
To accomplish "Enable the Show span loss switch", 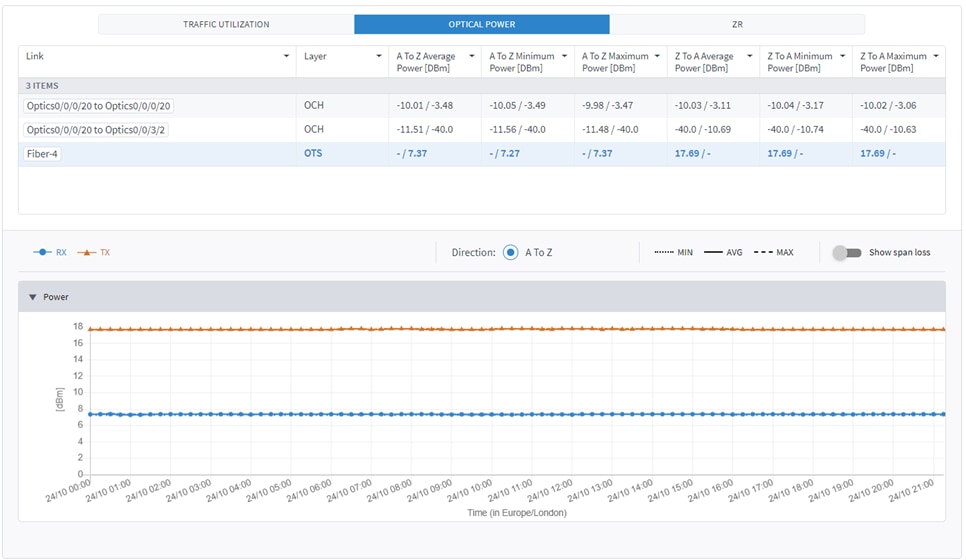I will click(847, 252).
